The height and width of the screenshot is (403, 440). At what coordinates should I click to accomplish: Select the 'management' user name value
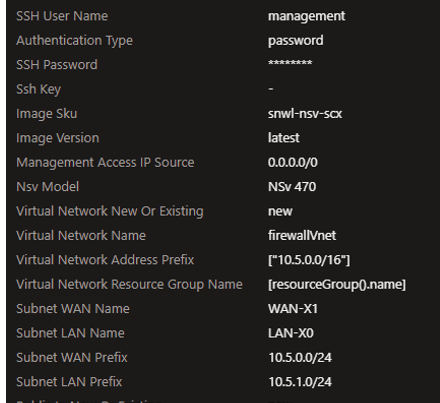307,16
